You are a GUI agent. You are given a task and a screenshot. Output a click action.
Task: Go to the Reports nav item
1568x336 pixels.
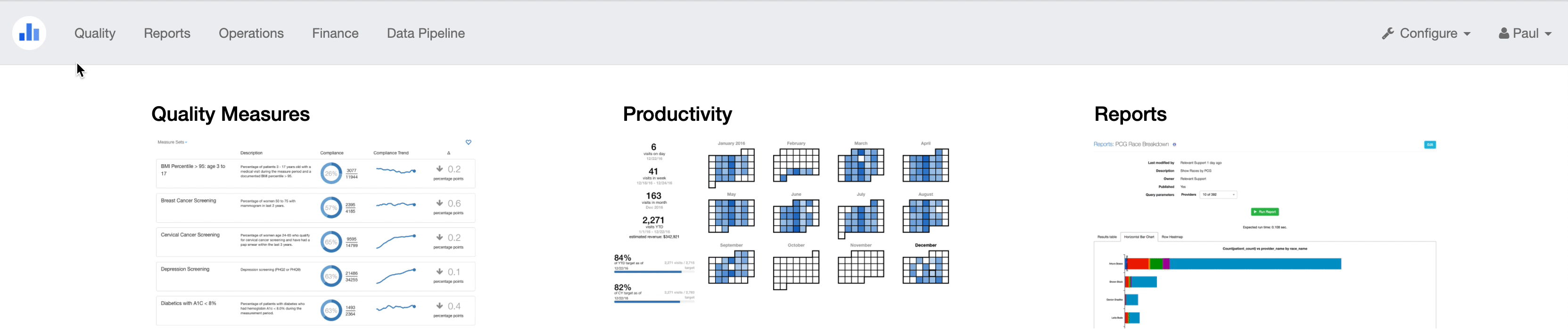coord(167,34)
